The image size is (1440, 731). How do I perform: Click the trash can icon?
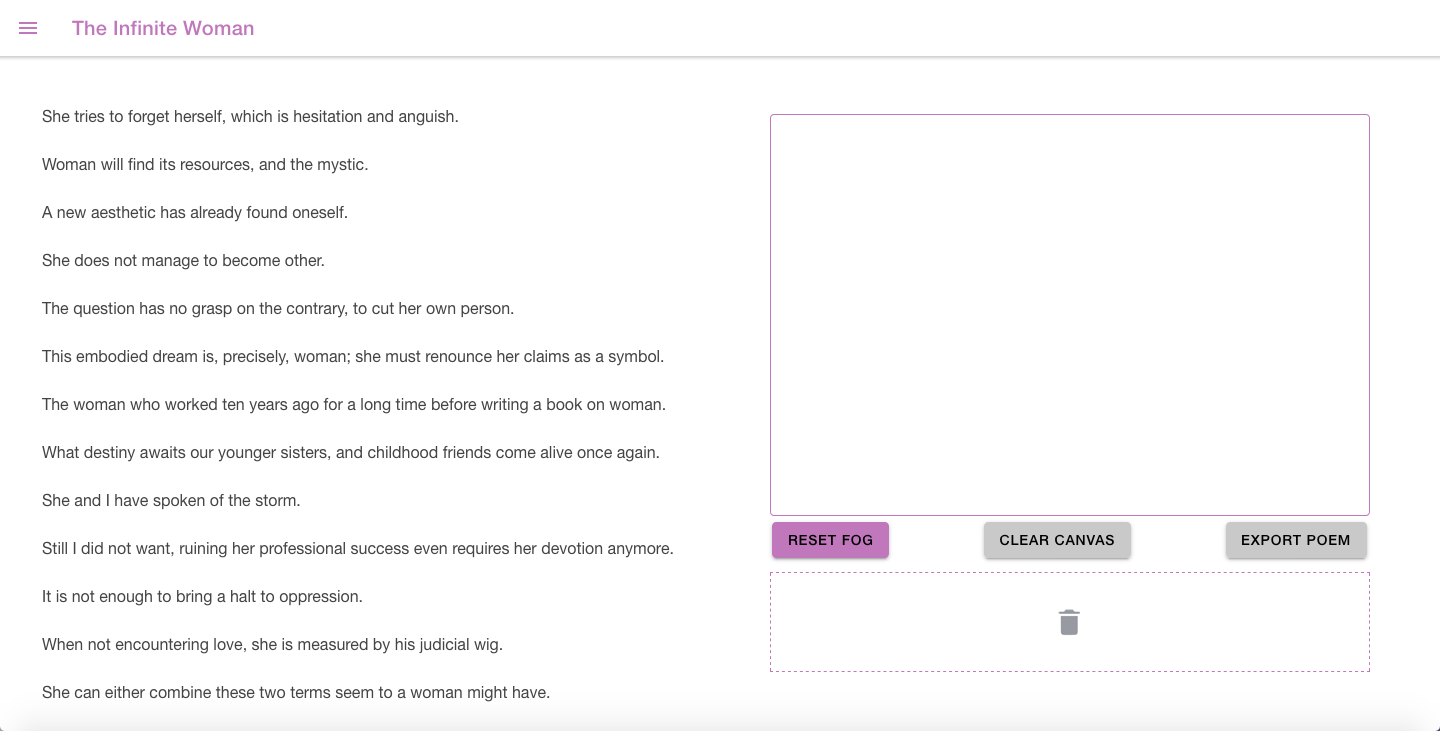(1069, 622)
